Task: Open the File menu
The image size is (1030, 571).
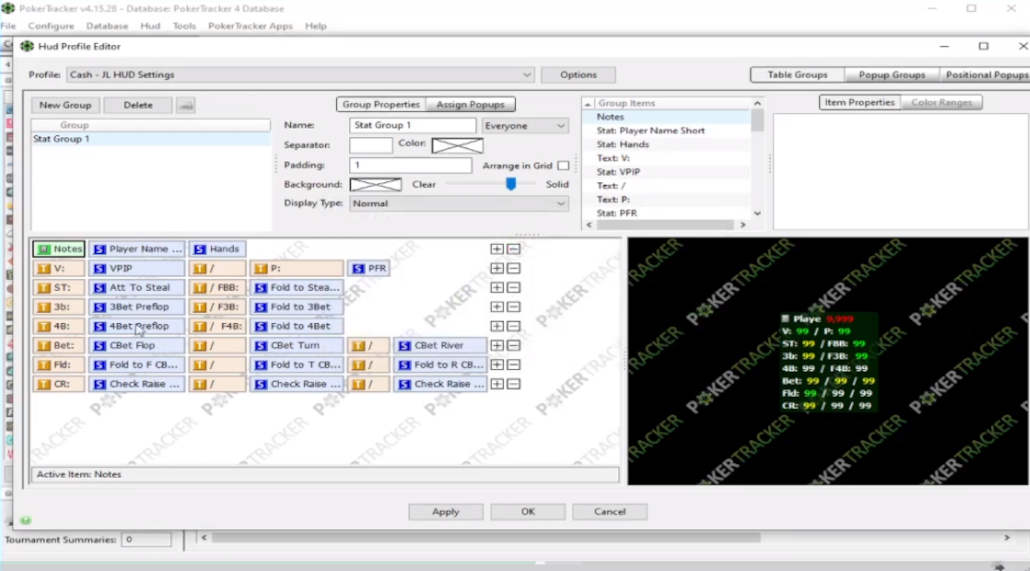Action: point(8,26)
